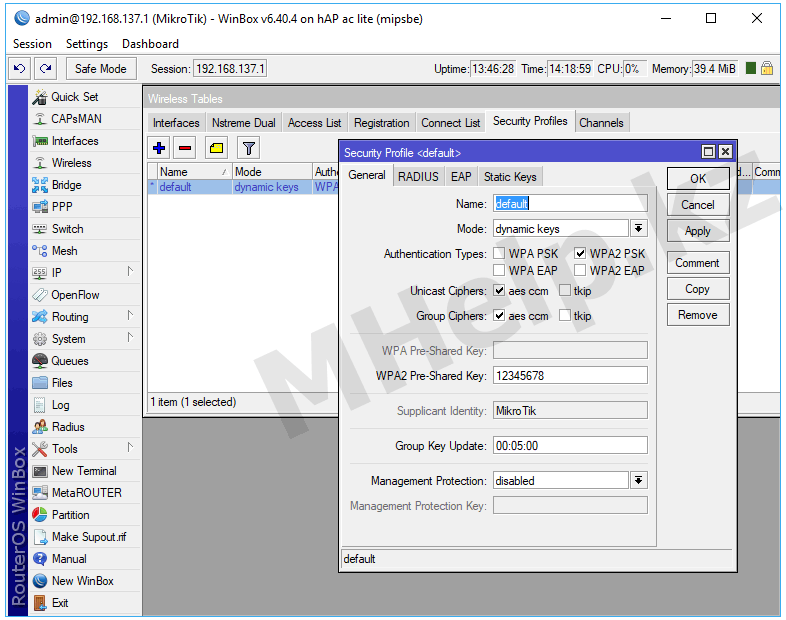The width and height of the screenshot is (786, 620).
Task: Enable WPA2 EAP checkbox
Action: pyautogui.click(x=580, y=271)
